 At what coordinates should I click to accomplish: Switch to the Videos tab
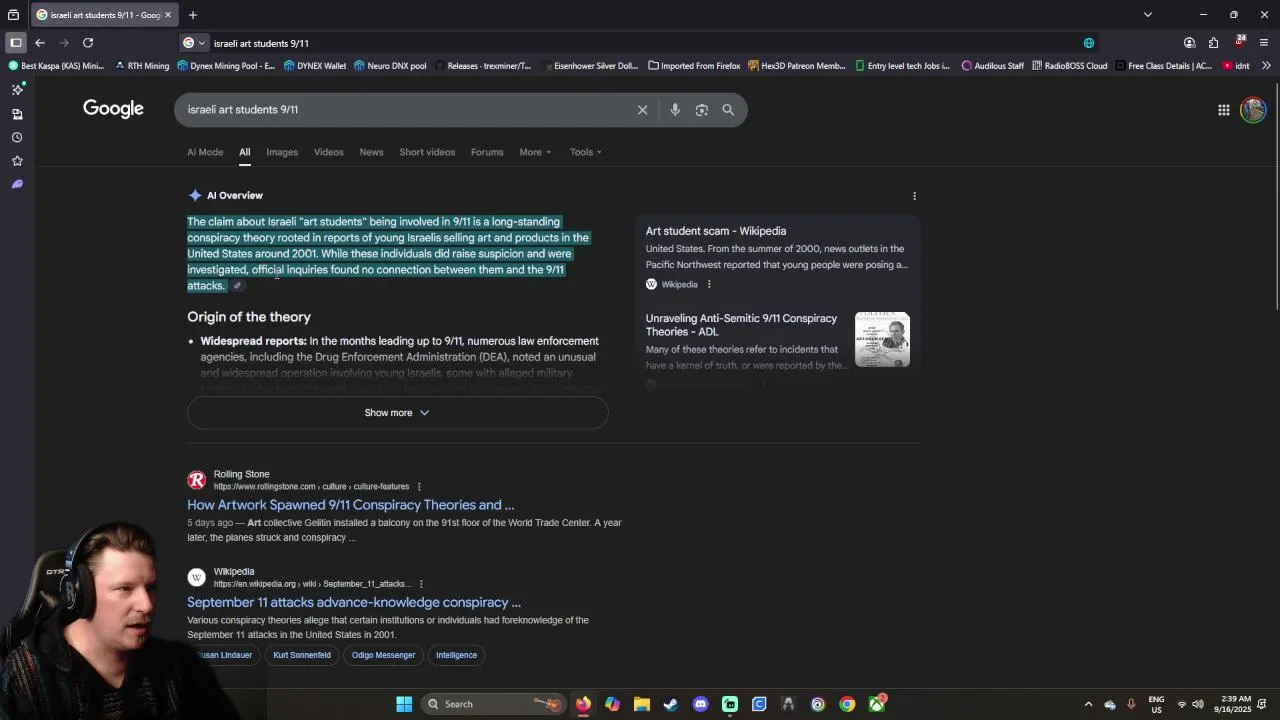[328, 152]
